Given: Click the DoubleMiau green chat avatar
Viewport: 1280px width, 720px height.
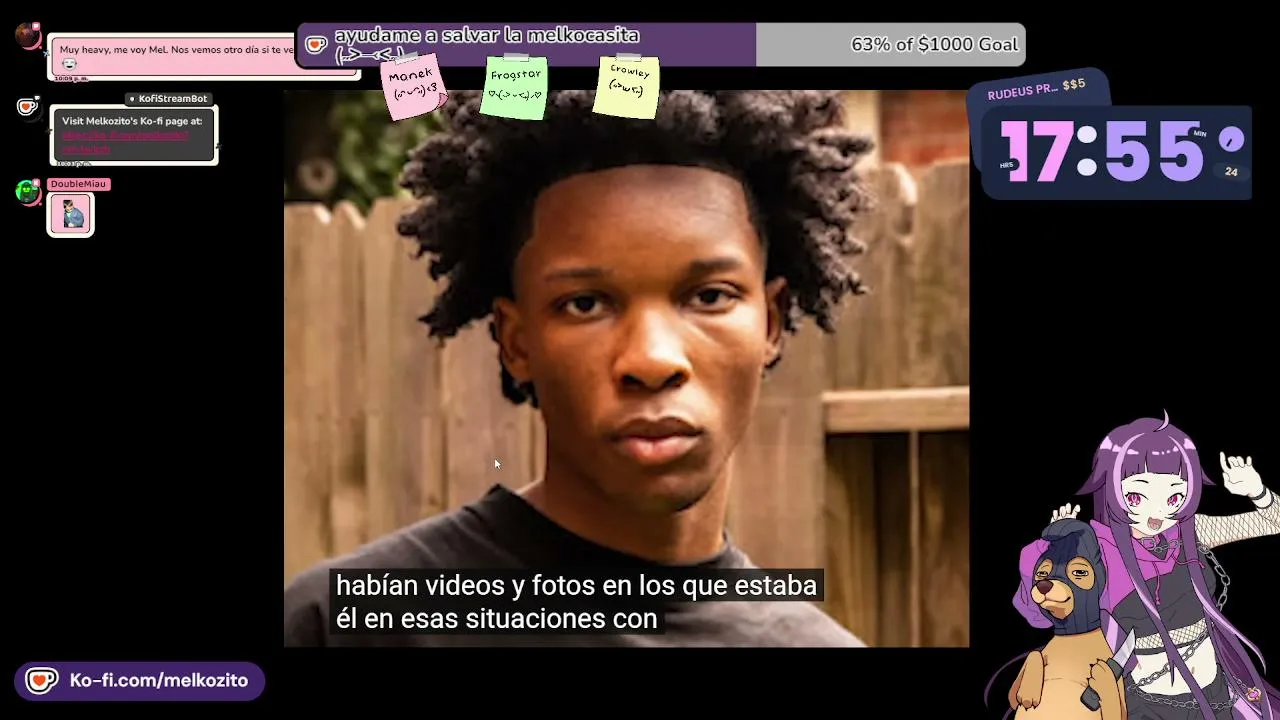Looking at the screenshot, I should [28, 191].
